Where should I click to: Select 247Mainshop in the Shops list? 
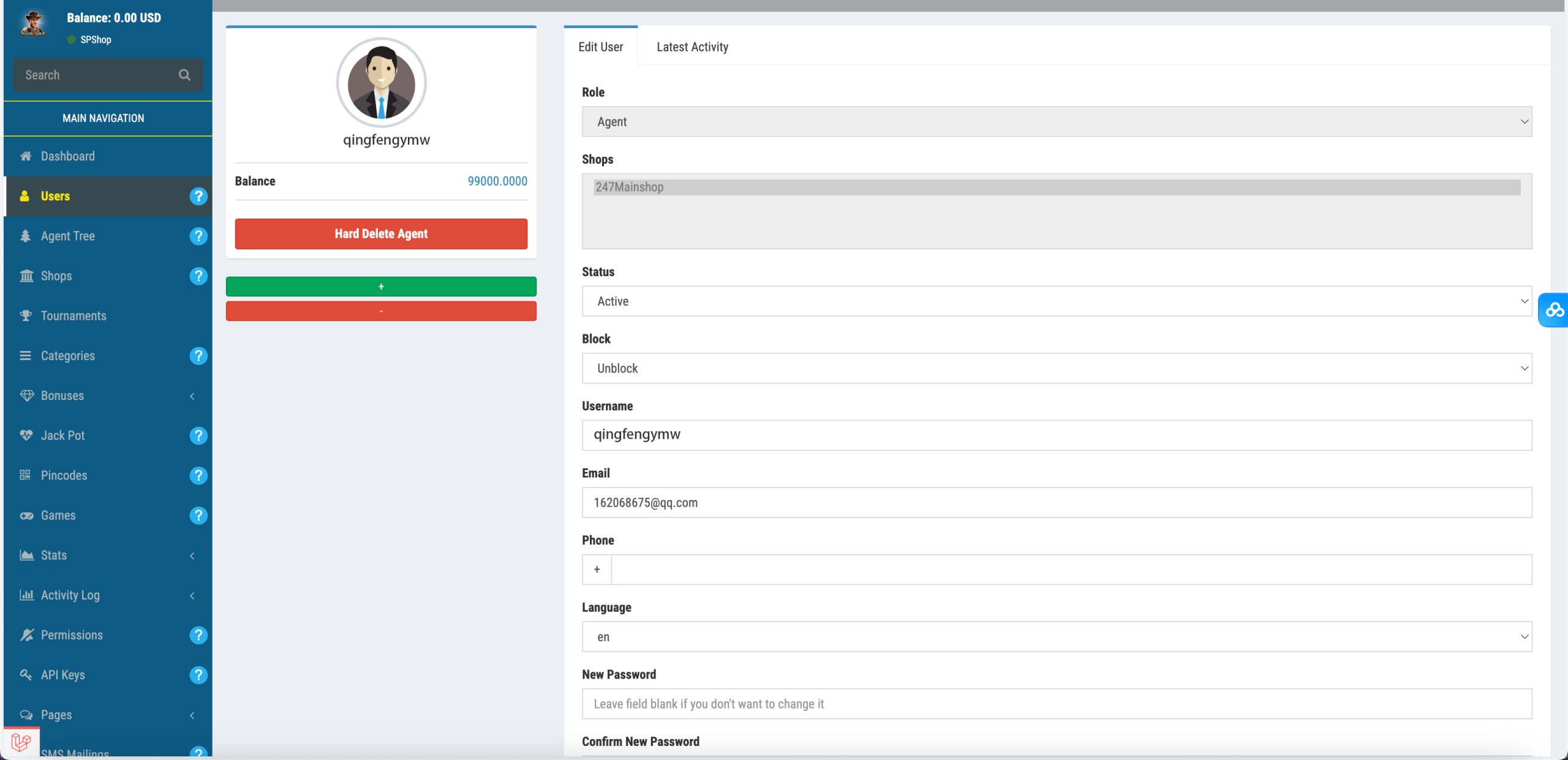(x=1057, y=187)
